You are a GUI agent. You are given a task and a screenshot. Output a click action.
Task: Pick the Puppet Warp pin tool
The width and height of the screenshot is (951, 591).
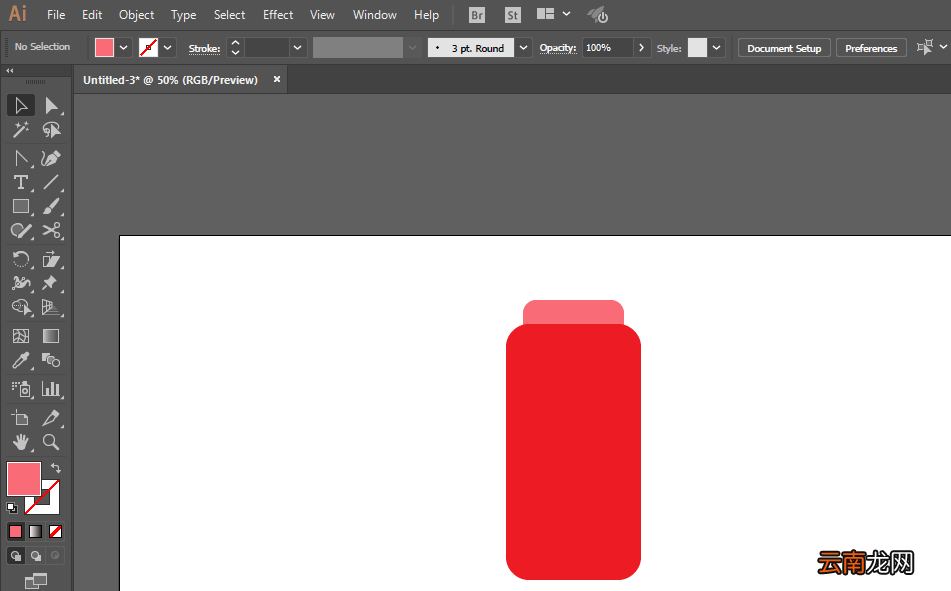click(52, 283)
